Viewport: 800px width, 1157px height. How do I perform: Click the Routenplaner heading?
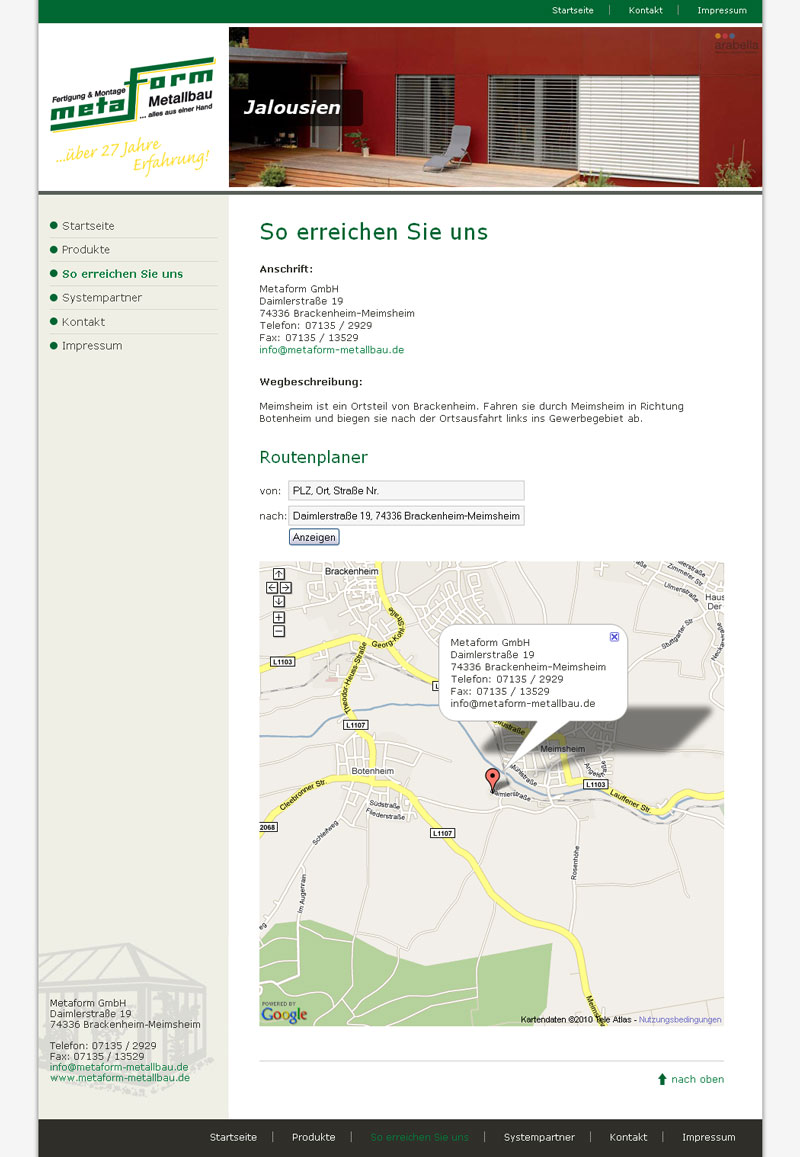pos(314,457)
